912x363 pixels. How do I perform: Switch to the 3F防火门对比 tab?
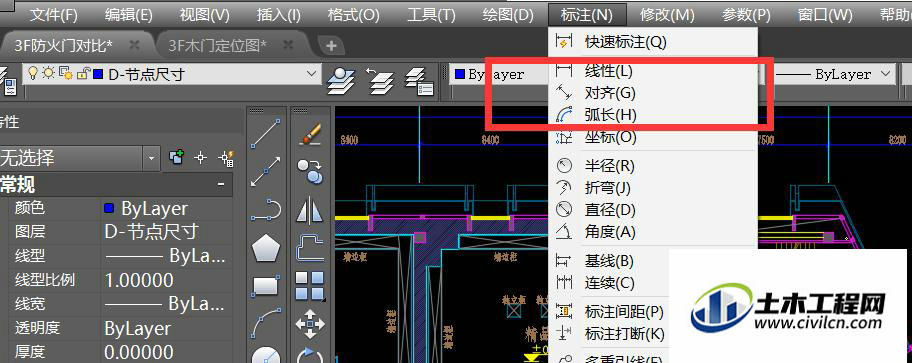pos(63,45)
